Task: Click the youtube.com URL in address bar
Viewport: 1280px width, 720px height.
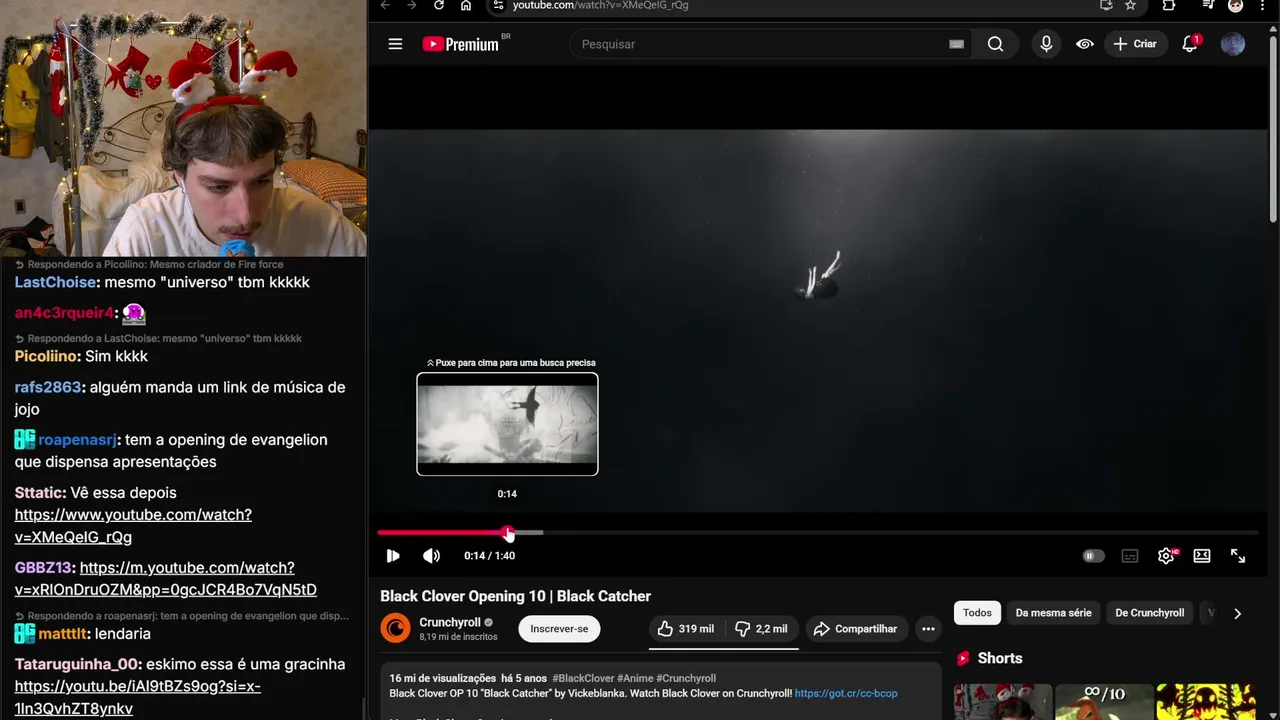Action: [x=600, y=5]
